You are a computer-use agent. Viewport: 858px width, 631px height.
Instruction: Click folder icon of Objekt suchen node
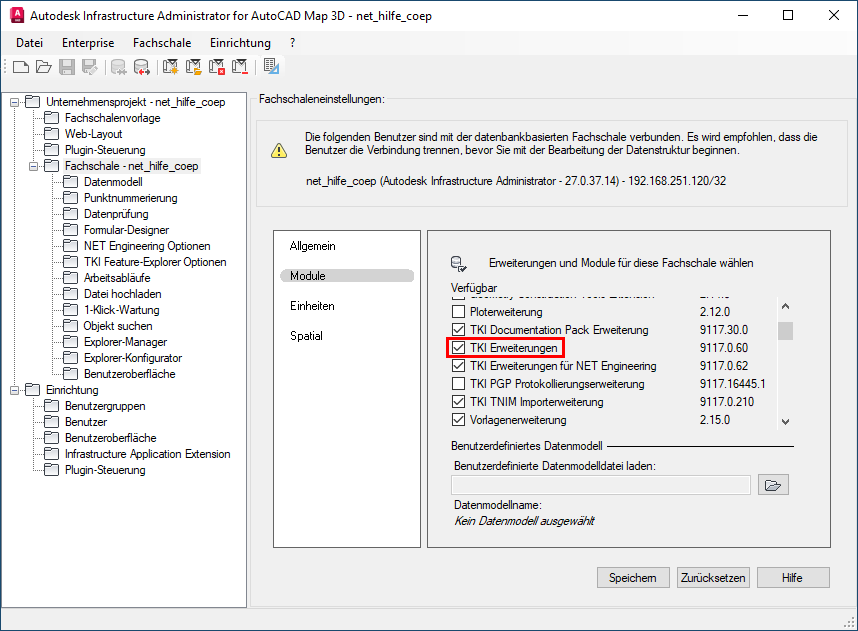pyautogui.click(x=71, y=326)
